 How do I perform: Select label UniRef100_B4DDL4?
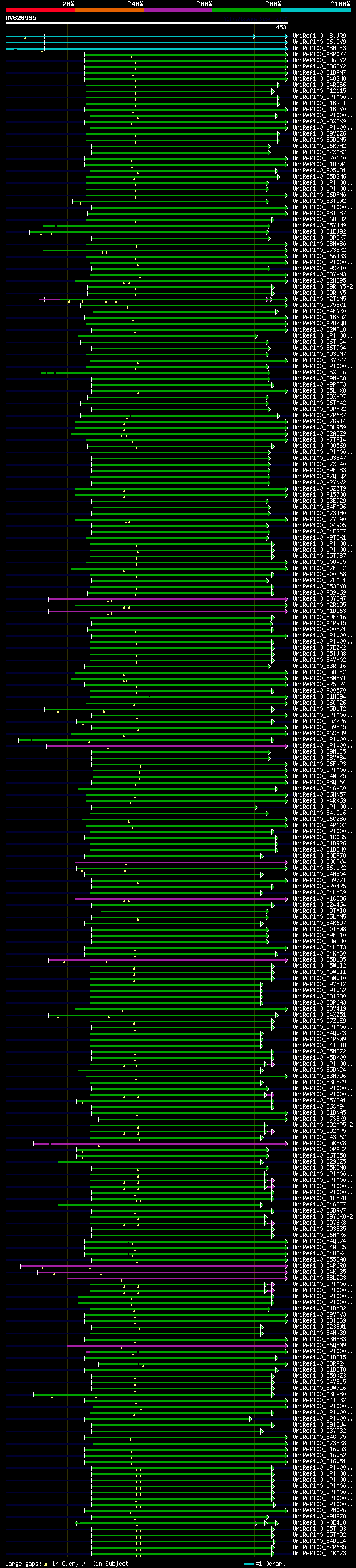tap(319, 1541)
